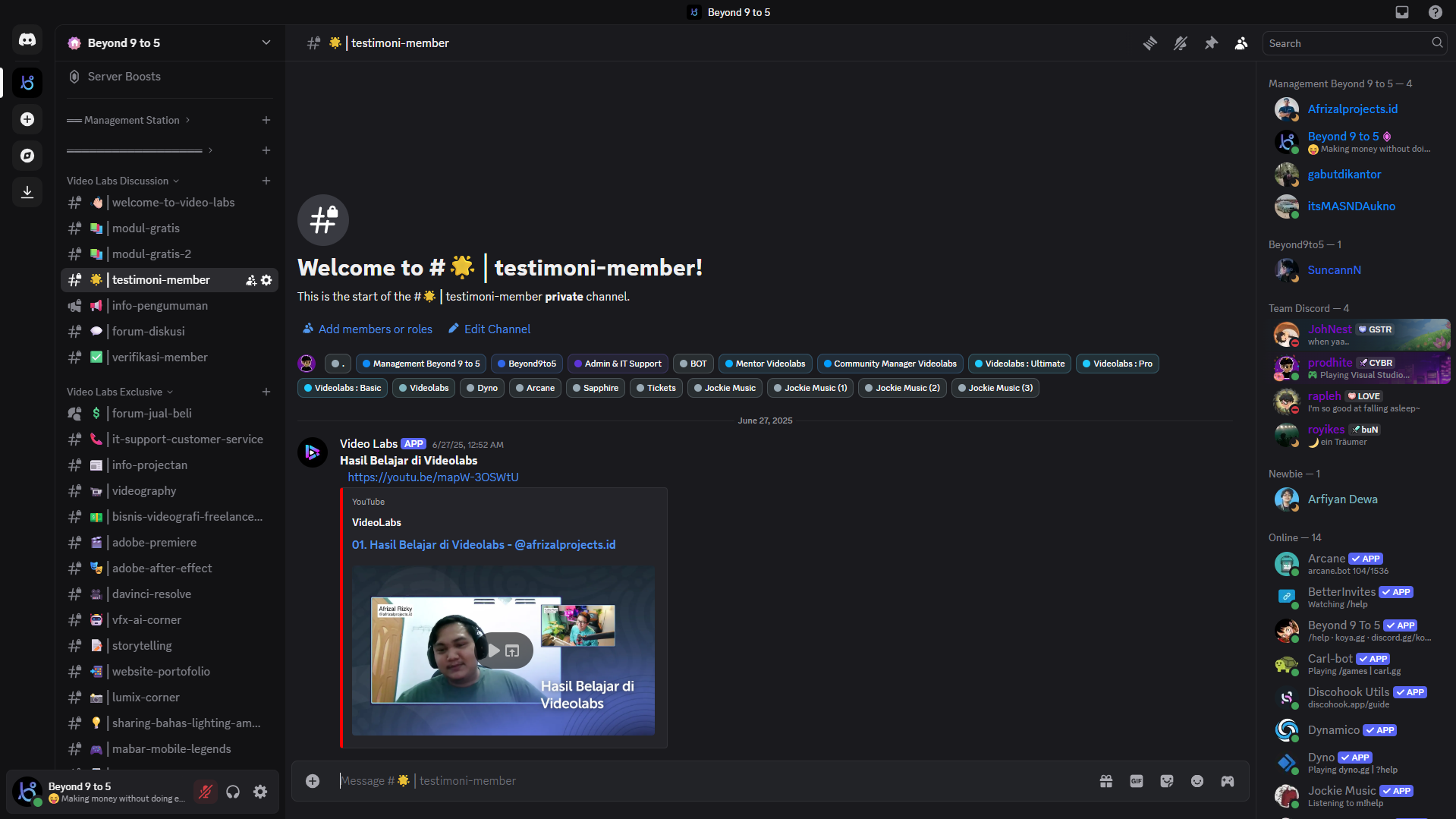Open Afrizalprojects.id member profile
1456x819 pixels.
coord(1358,109)
